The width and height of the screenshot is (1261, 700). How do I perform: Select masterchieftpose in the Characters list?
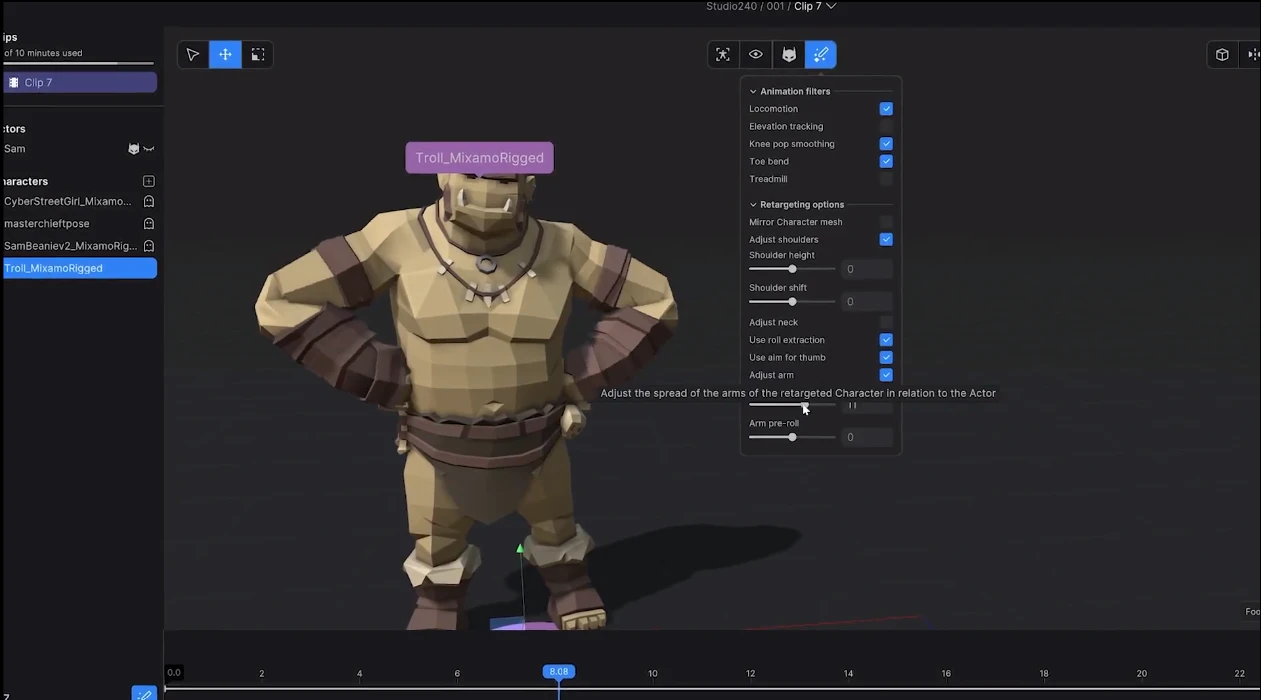click(60, 223)
